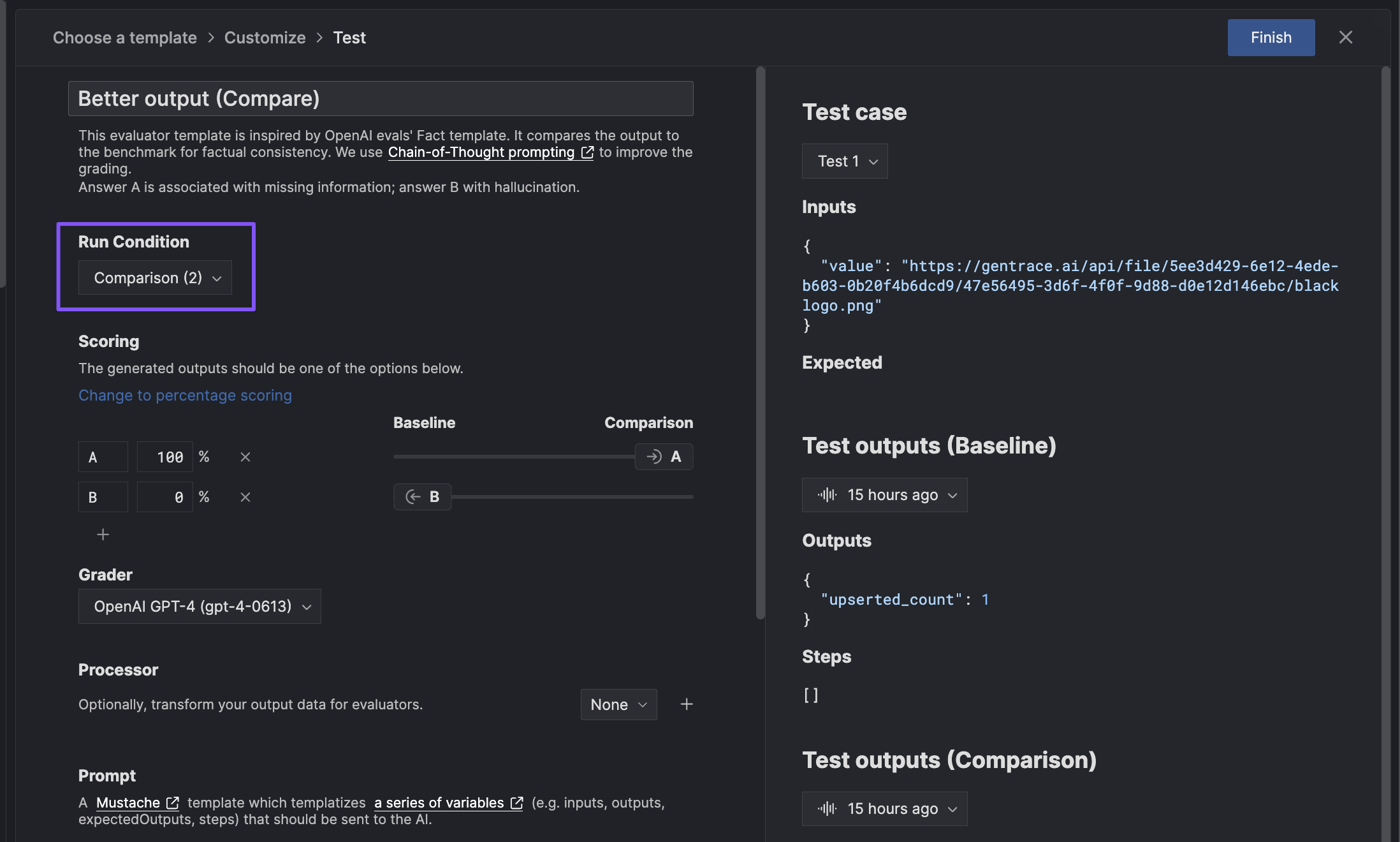Click the left panel vertical scrollbar
Image resolution: width=1400 pixels, height=842 pixels.
pos(760,343)
